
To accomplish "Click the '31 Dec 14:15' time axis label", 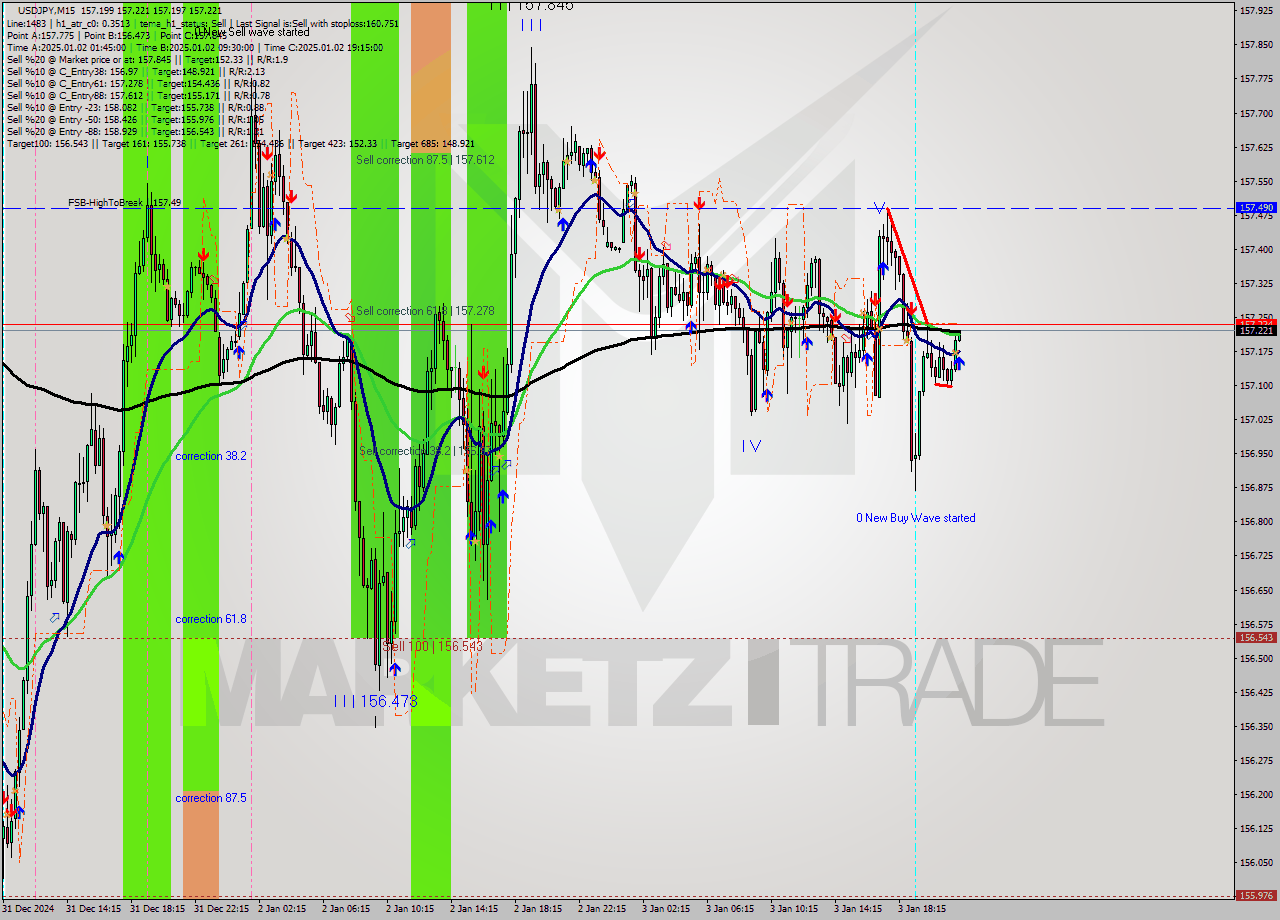I will point(95,909).
